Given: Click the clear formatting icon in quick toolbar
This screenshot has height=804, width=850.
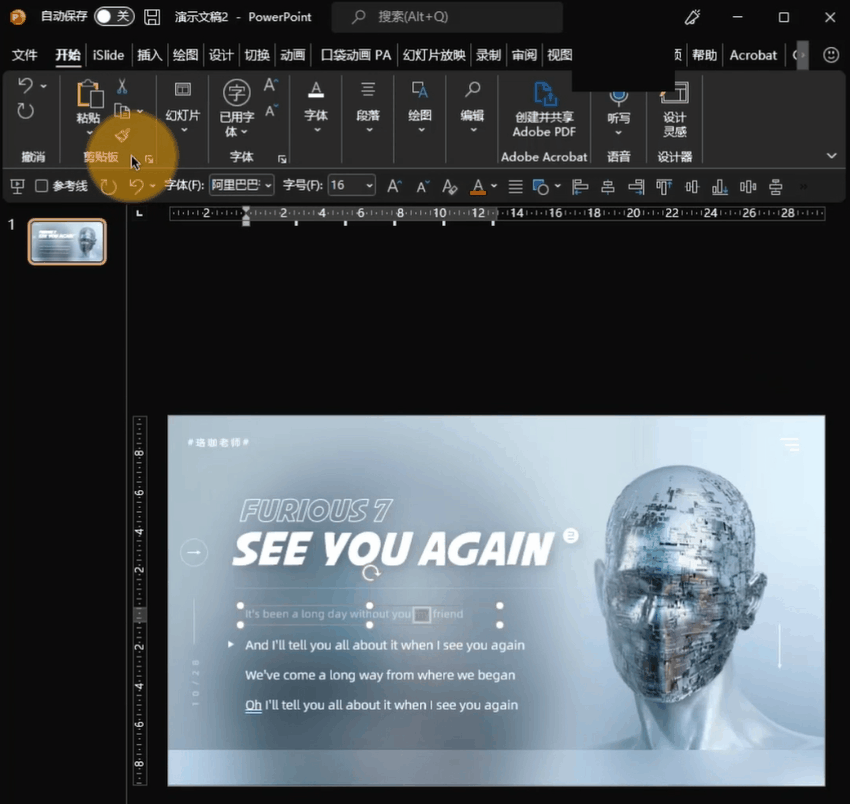Looking at the screenshot, I should coord(449,186).
